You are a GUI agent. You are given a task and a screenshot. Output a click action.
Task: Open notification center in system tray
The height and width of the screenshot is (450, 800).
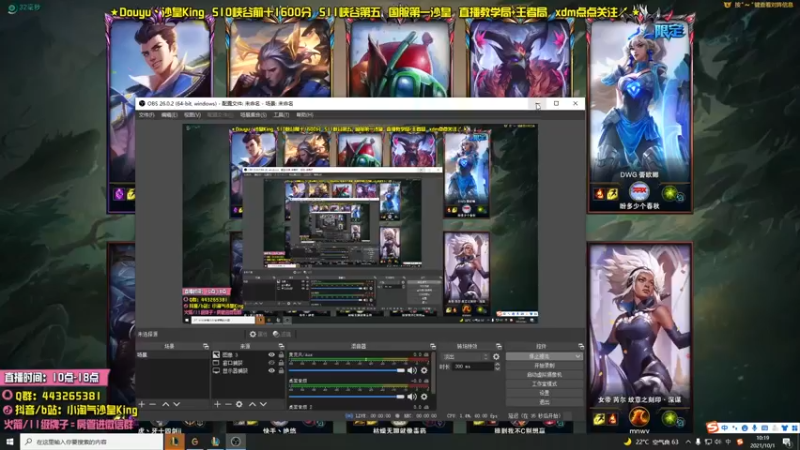coord(787,442)
